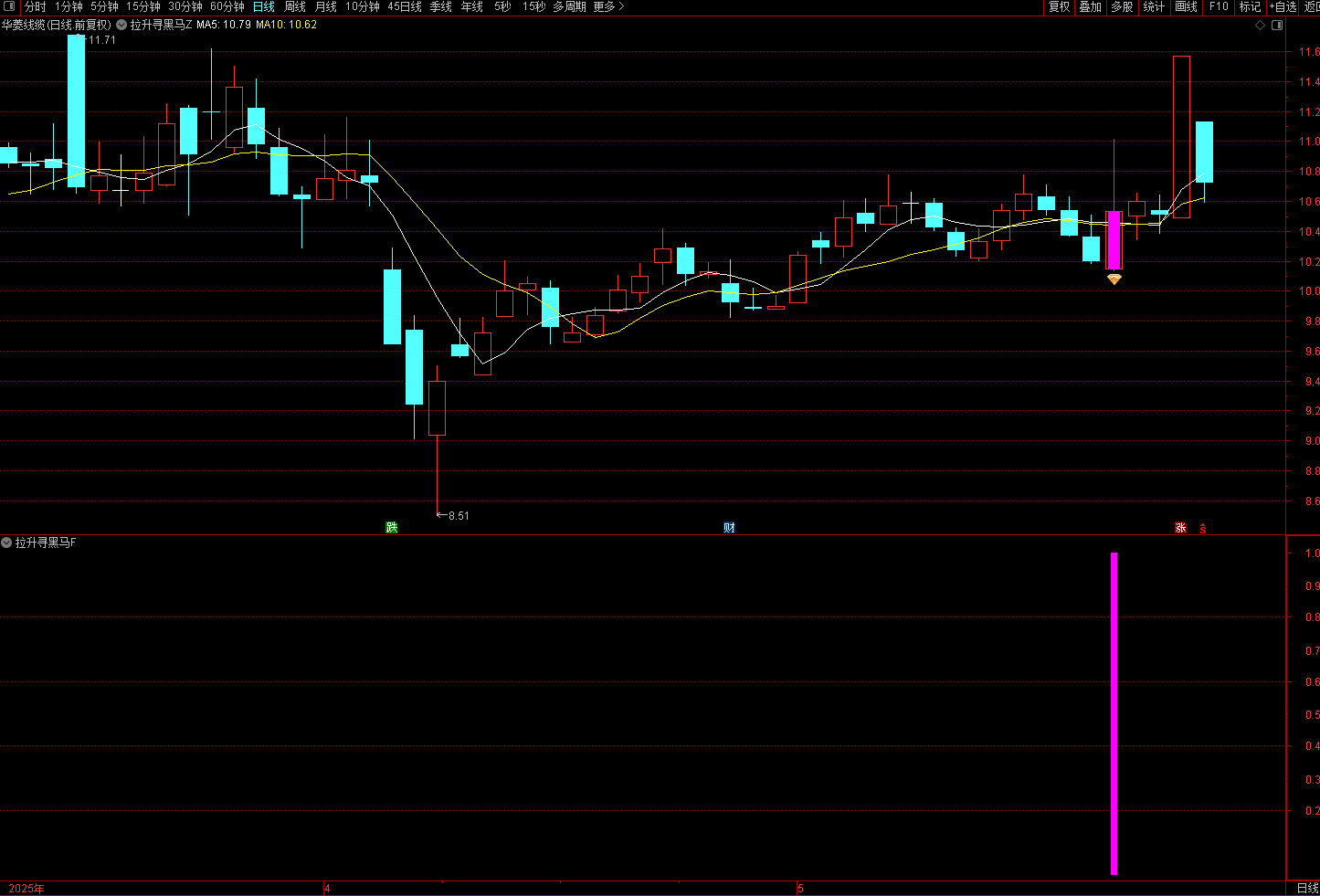
Task: Click the 返回 button at top right
Action: [1312, 6]
